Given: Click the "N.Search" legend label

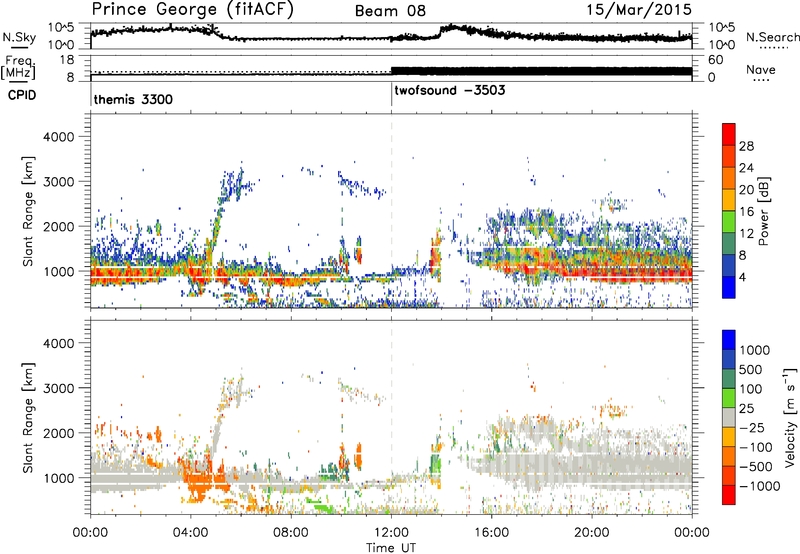Looking at the screenshot, I should click(772, 37).
